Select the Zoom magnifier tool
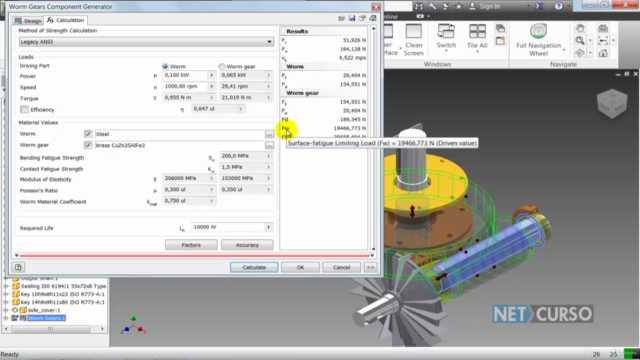This screenshot has width=640, height=360. [x=580, y=40]
